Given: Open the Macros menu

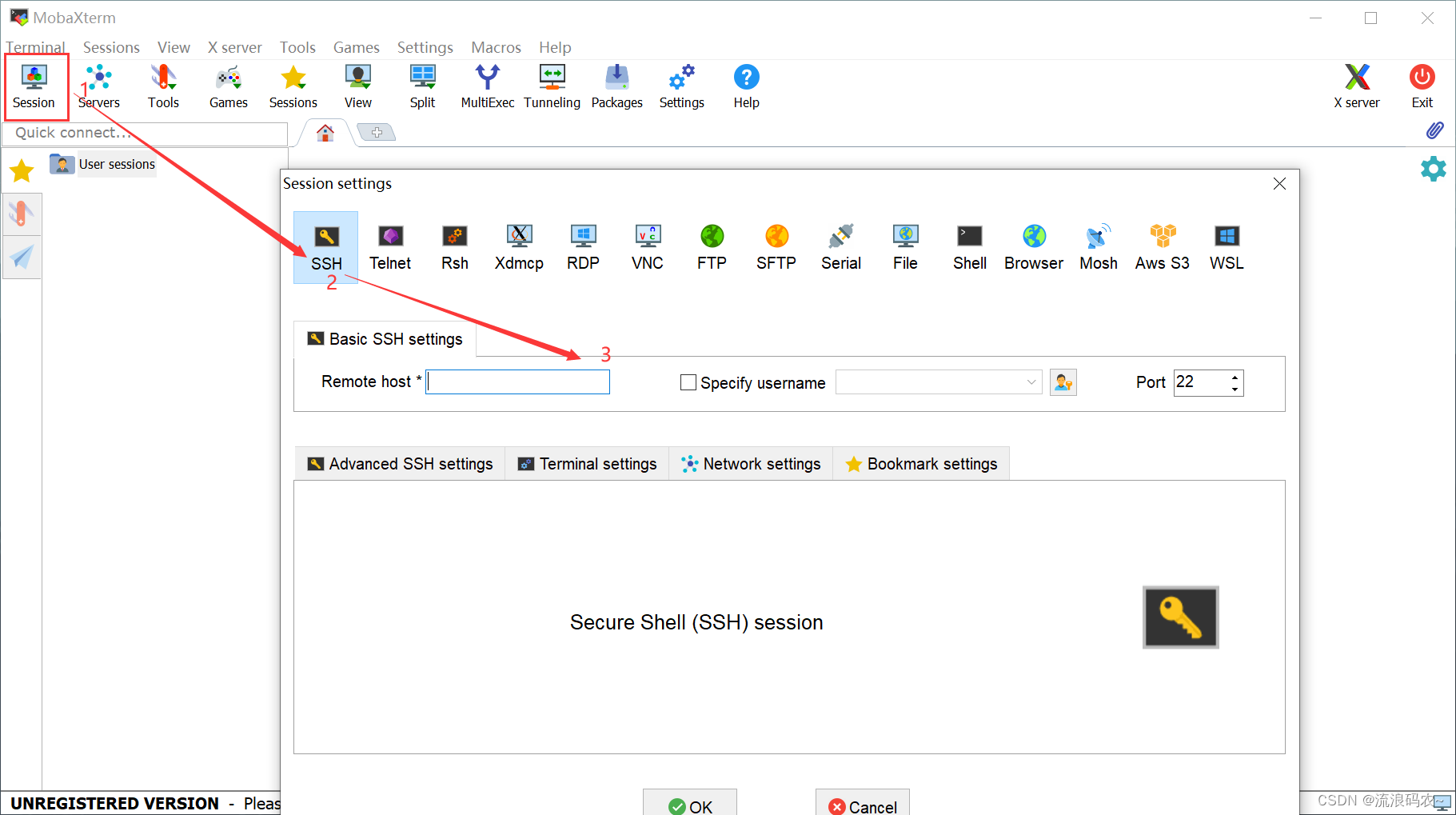Looking at the screenshot, I should click(x=496, y=47).
